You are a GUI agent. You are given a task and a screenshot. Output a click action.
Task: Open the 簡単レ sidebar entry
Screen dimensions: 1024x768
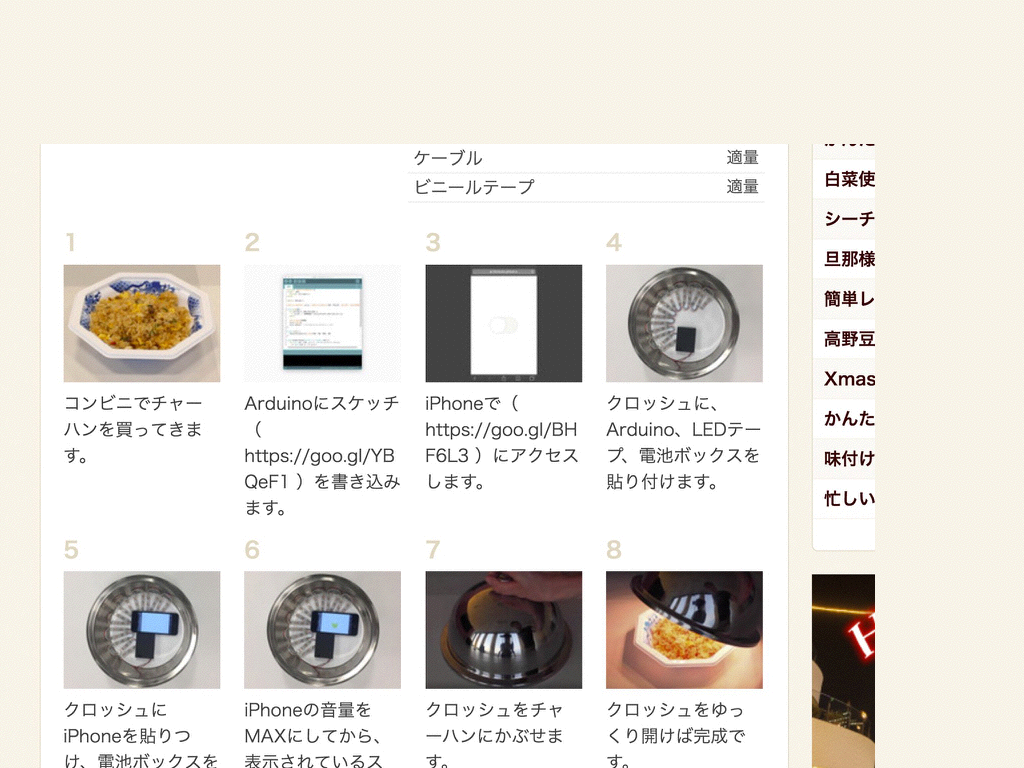tap(848, 299)
